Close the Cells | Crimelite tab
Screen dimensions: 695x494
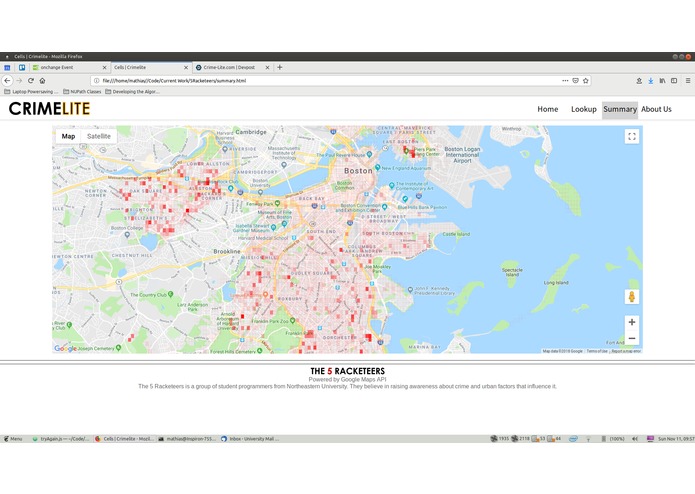coord(186,67)
